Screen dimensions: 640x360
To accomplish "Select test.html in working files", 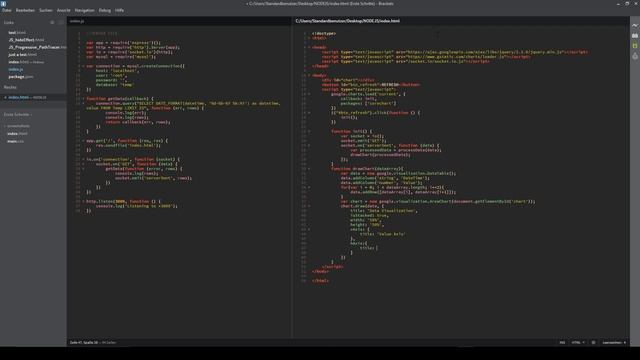I will click(x=17, y=33).
